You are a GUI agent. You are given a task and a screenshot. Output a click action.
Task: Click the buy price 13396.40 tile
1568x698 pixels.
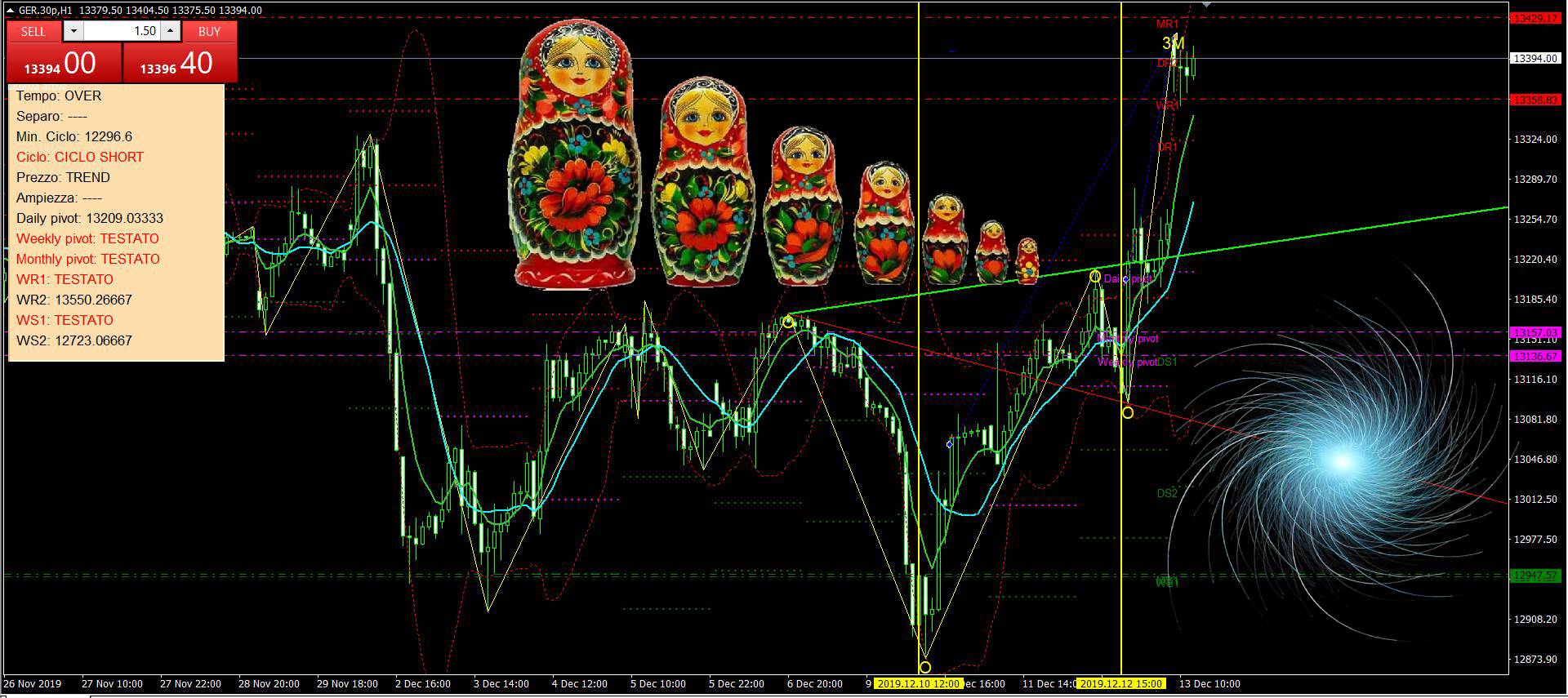pos(180,64)
